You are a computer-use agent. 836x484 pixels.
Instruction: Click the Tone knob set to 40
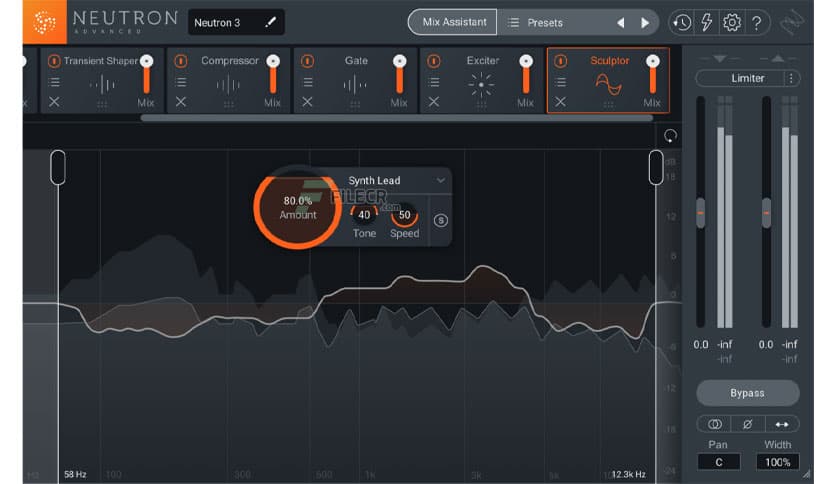point(364,215)
